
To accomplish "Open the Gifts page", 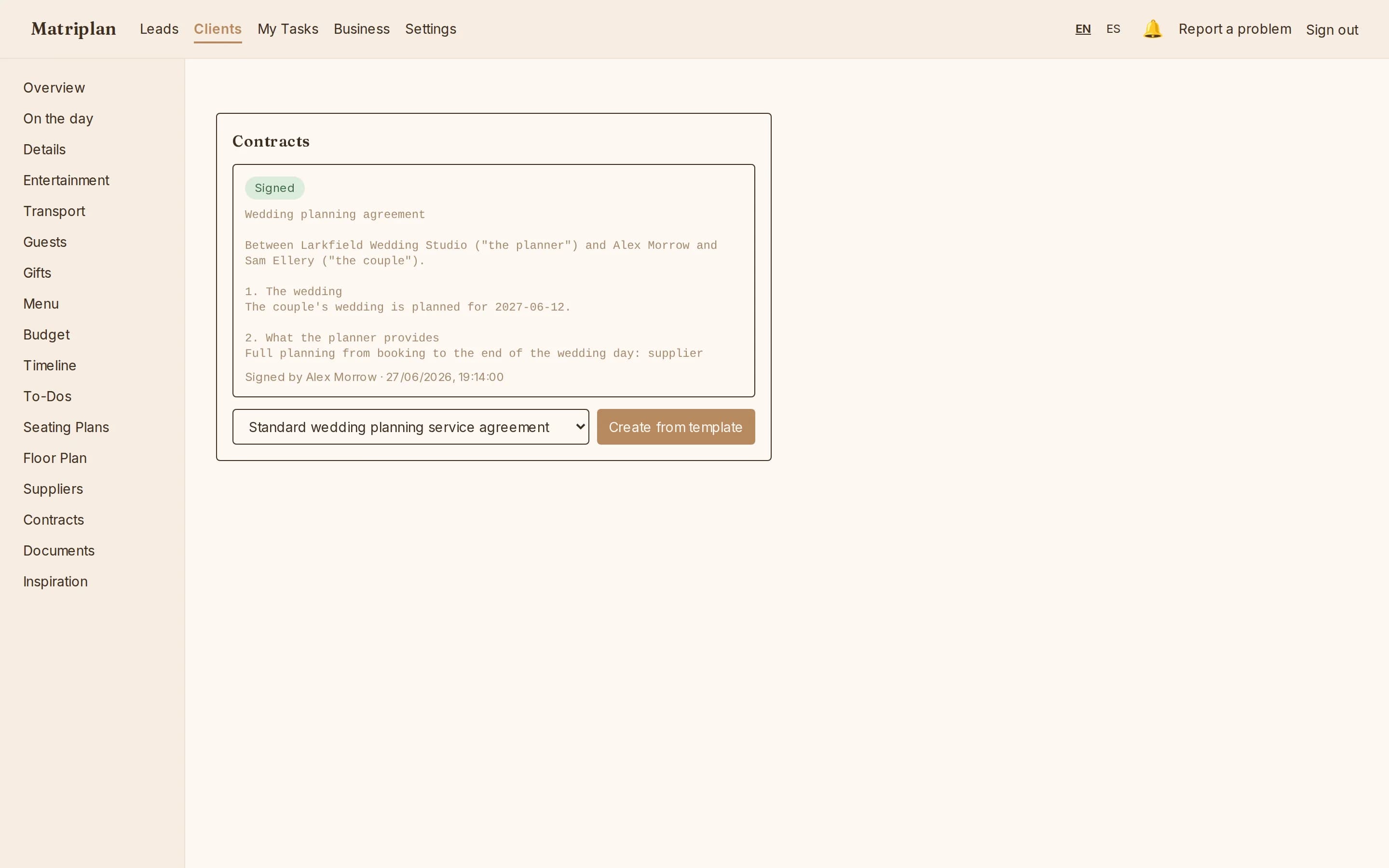I will coord(37,273).
